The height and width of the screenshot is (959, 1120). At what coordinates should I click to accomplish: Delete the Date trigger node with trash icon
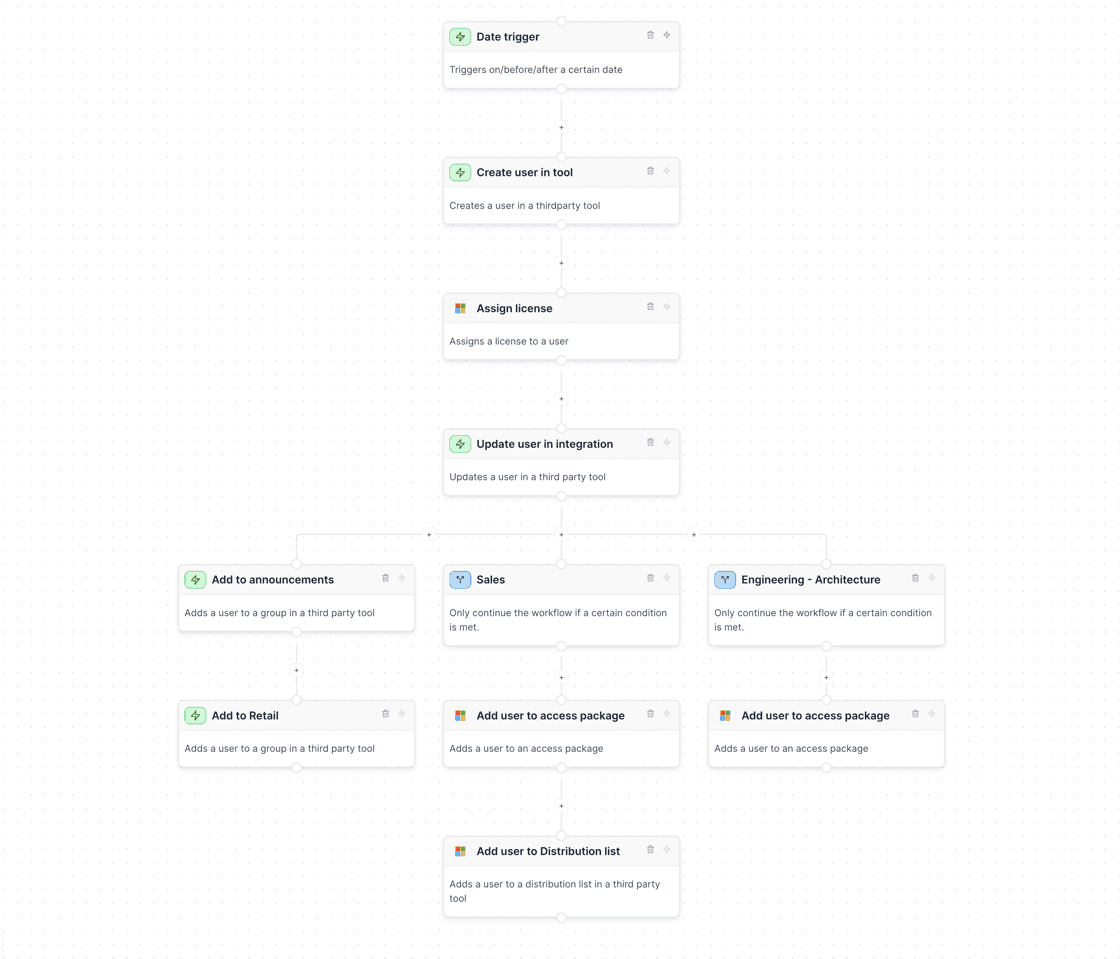(x=650, y=35)
